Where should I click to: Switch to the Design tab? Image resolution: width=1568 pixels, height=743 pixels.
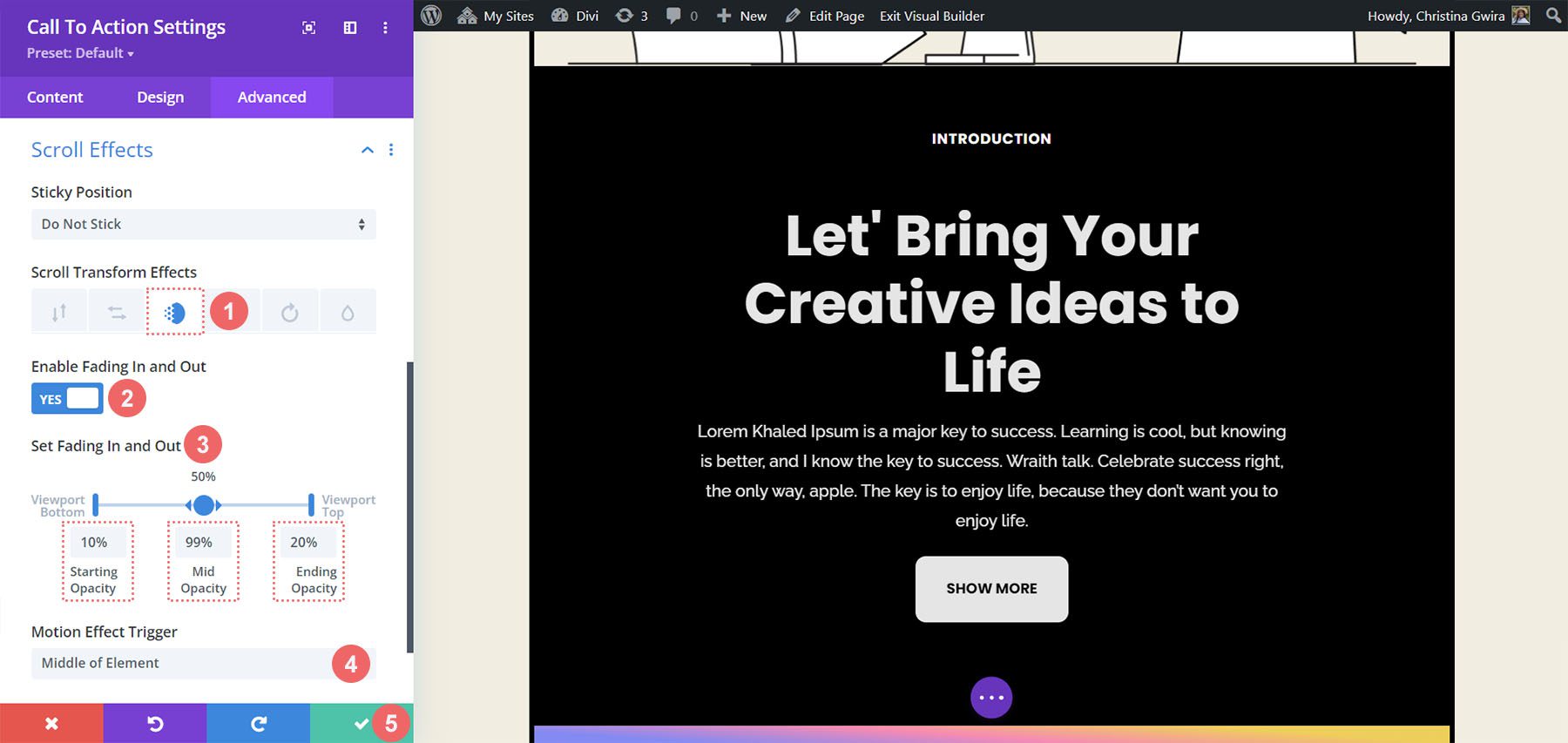point(160,98)
